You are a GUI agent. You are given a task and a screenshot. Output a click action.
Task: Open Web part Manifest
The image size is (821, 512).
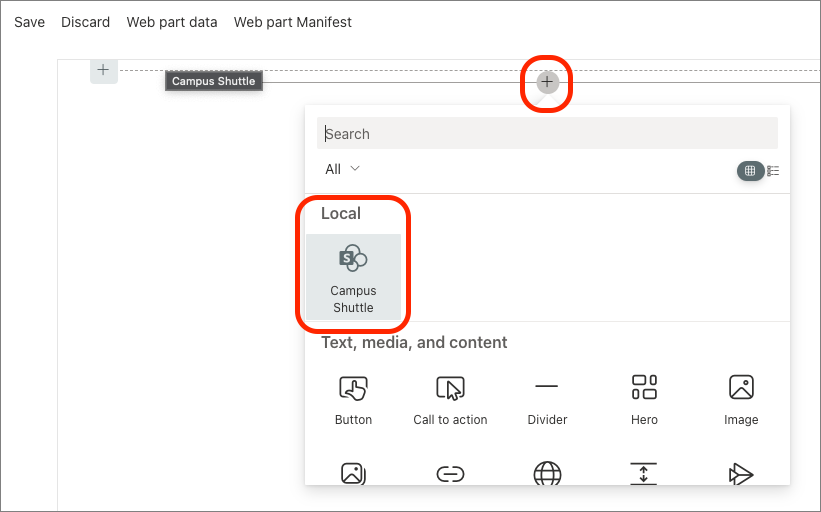(293, 22)
